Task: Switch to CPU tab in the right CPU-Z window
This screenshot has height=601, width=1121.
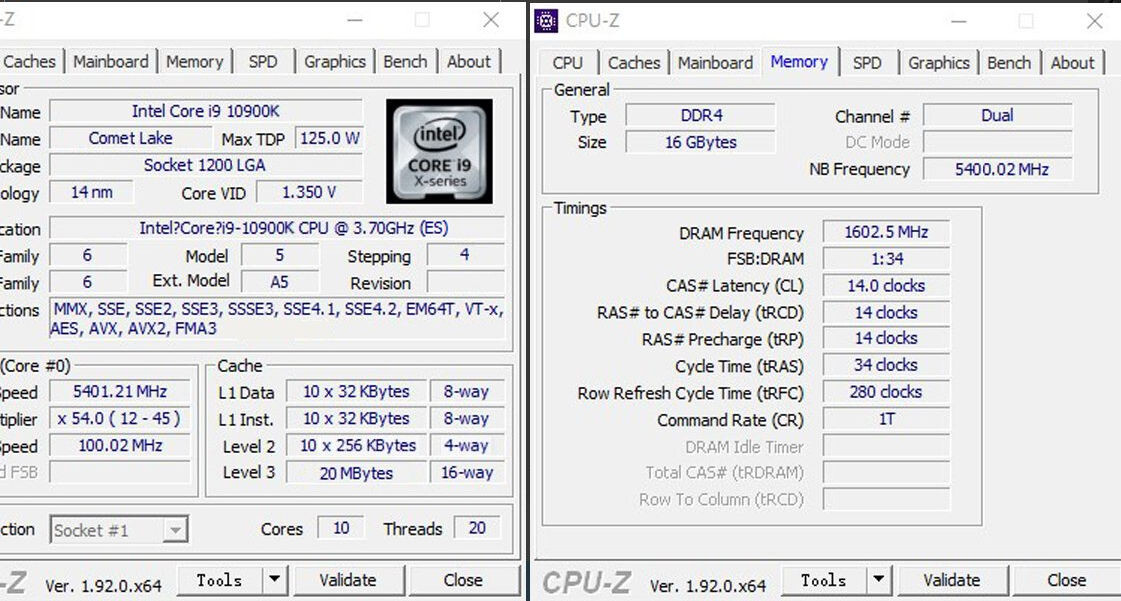Action: click(568, 63)
